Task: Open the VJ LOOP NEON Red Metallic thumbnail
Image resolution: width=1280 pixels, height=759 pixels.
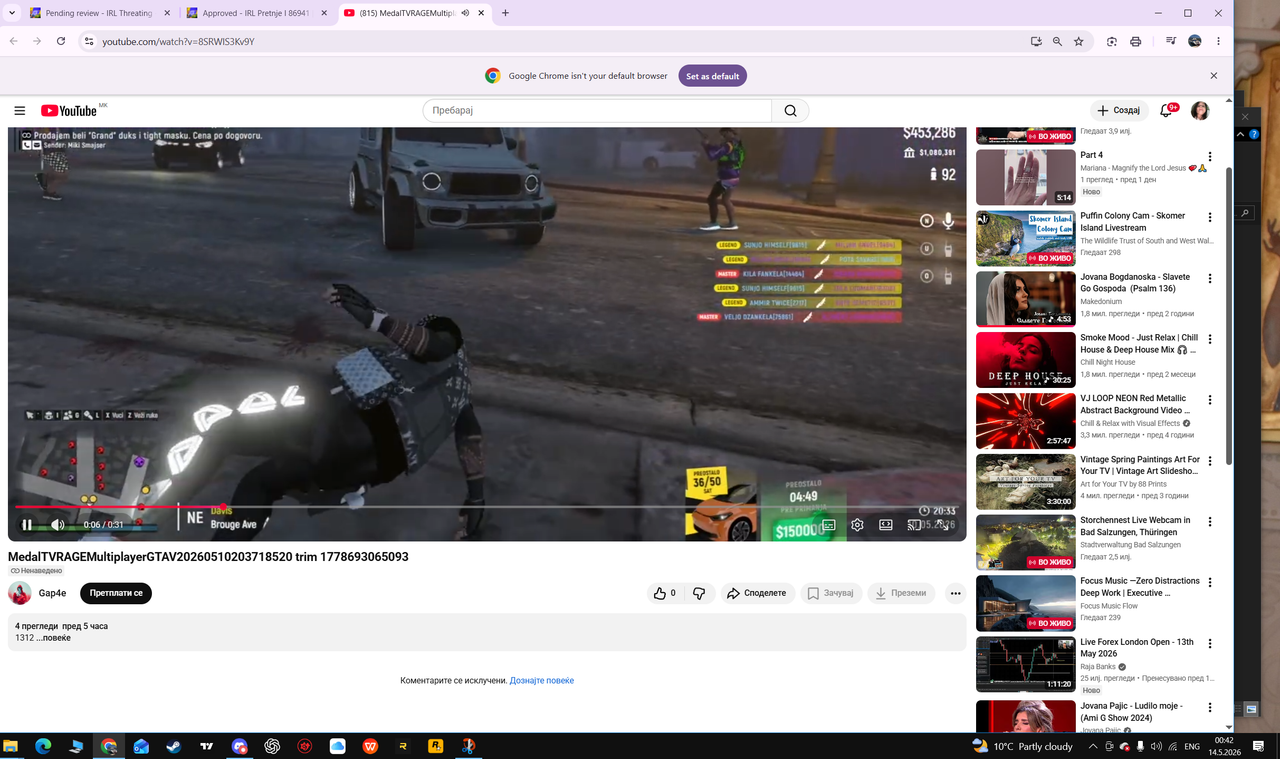Action: (x=1026, y=421)
